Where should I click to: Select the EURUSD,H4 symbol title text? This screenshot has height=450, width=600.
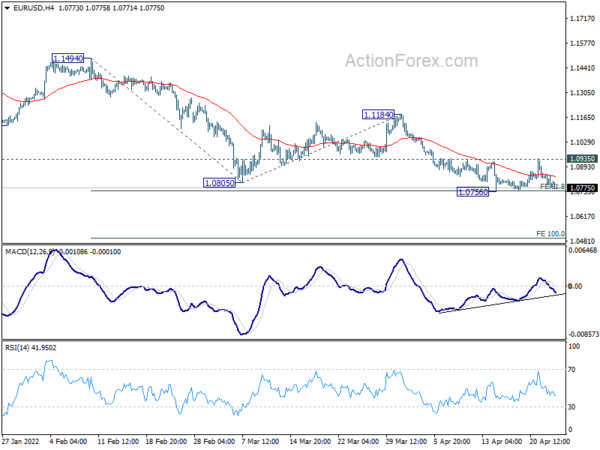(x=34, y=8)
